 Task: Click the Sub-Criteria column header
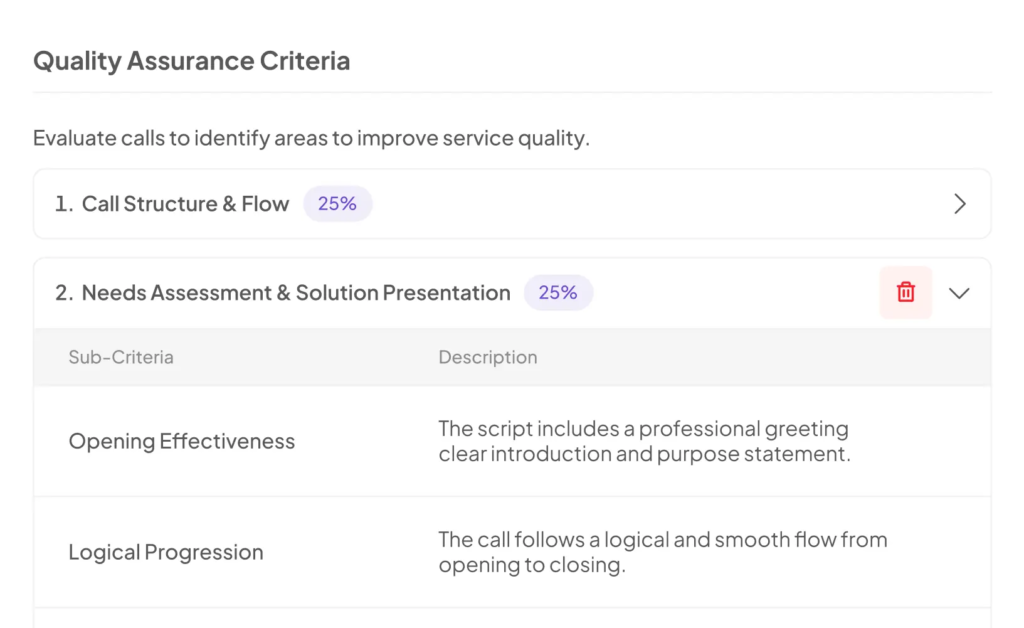click(121, 357)
